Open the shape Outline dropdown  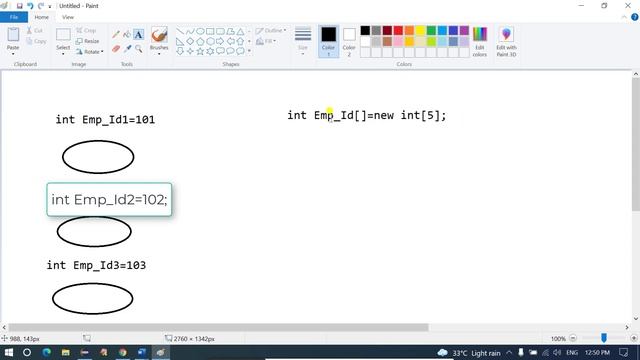click(271, 31)
